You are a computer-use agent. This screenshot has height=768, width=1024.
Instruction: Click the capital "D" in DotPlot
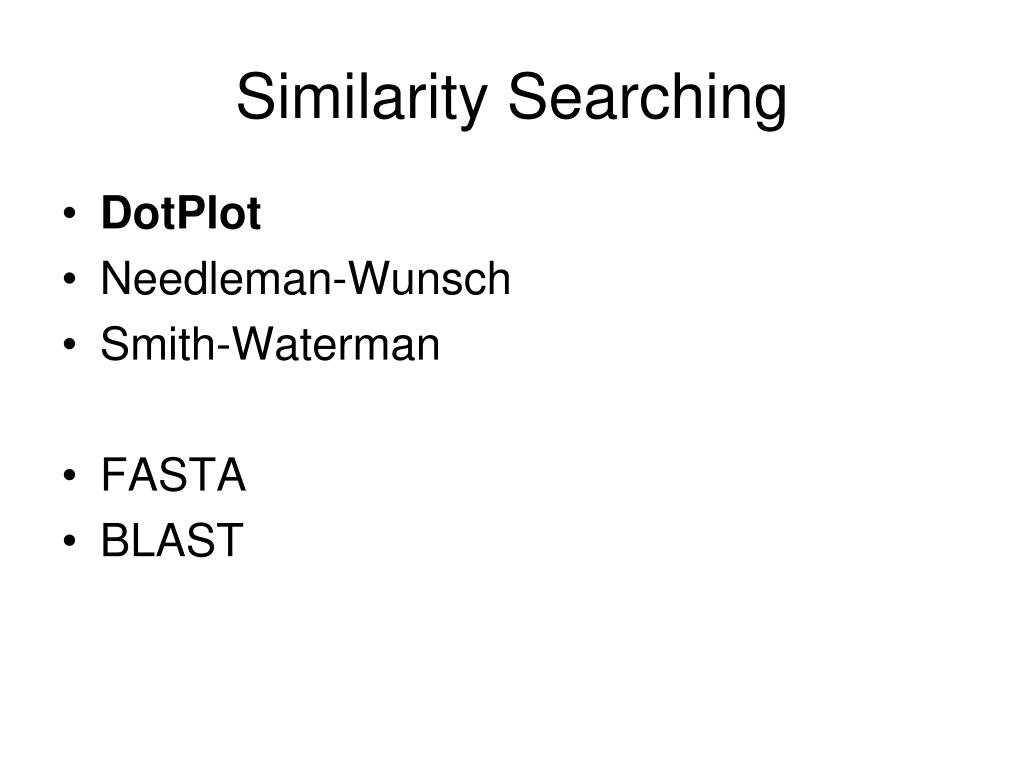coord(116,213)
